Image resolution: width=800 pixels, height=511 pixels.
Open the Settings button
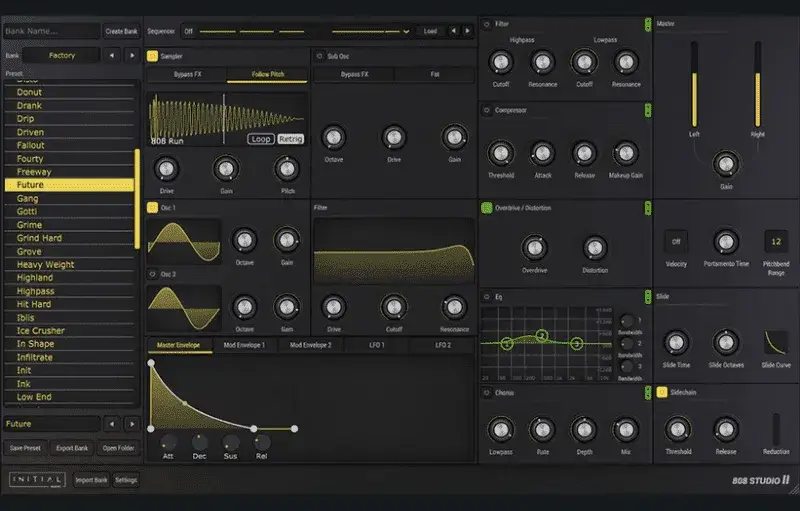pos(126,480)
